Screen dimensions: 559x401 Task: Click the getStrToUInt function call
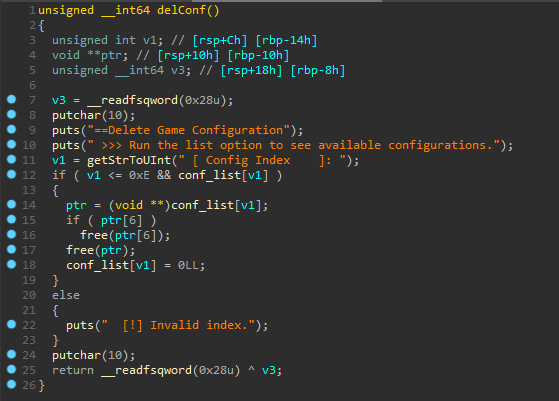coord(129,160)
